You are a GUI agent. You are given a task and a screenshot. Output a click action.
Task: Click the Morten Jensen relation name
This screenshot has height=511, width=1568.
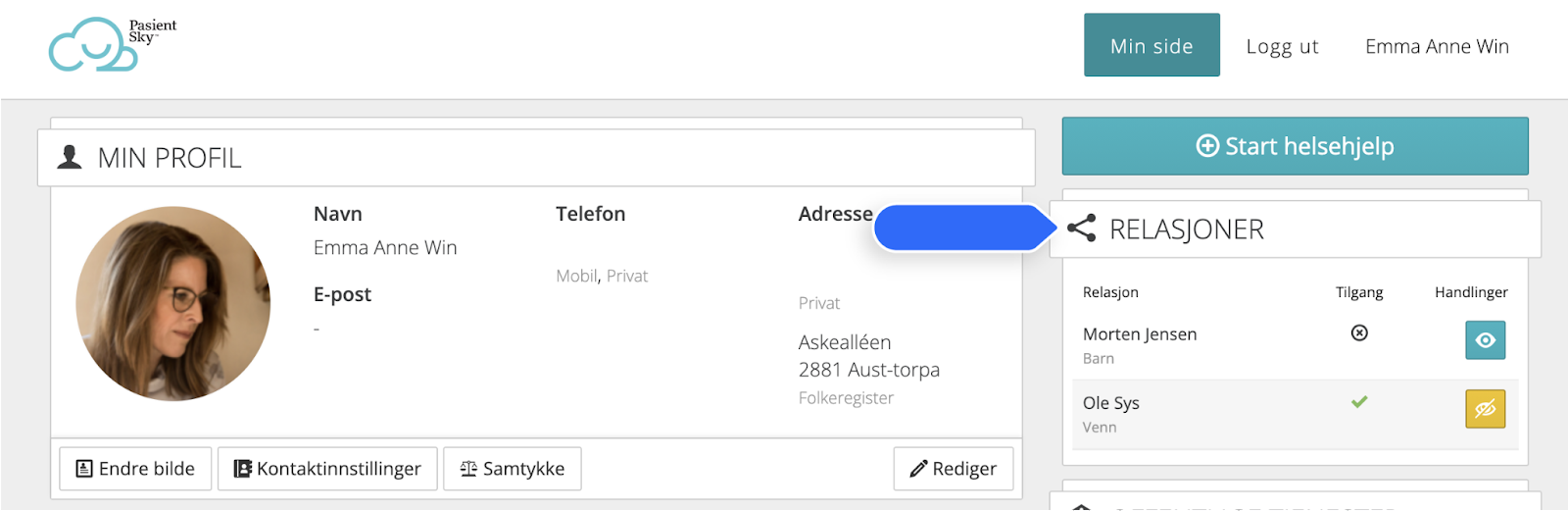point(1140,334)
